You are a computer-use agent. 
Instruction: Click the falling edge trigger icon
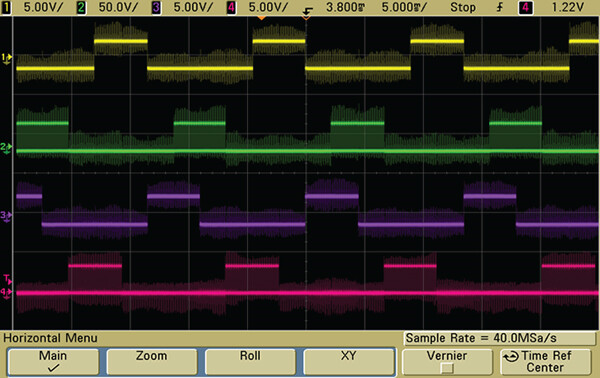click(308, 11)
